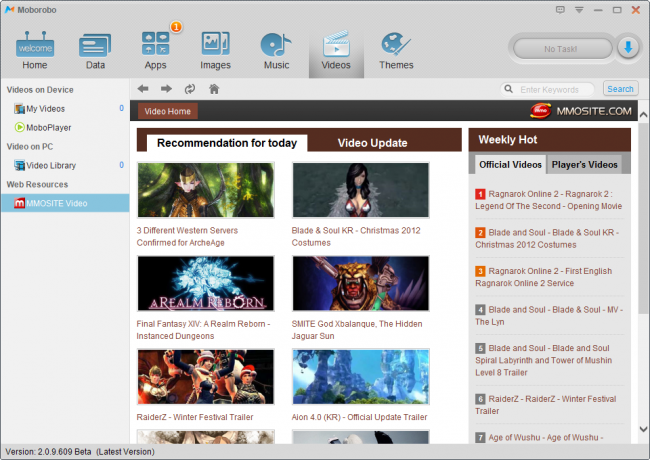
Task: Click the magnifier search icon
Action: coord(509,89)
